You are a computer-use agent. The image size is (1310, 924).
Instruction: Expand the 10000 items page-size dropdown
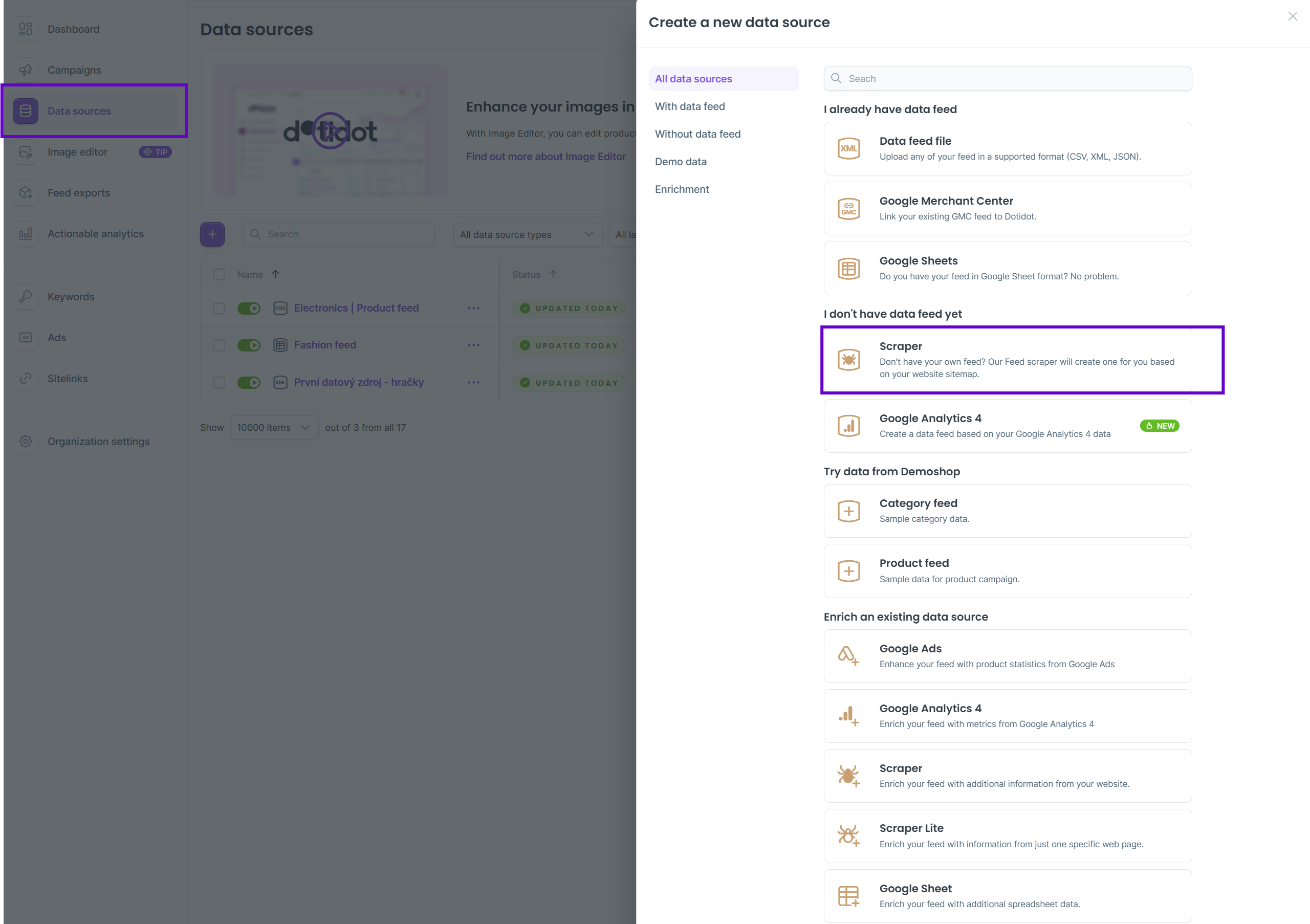point(274,428)
